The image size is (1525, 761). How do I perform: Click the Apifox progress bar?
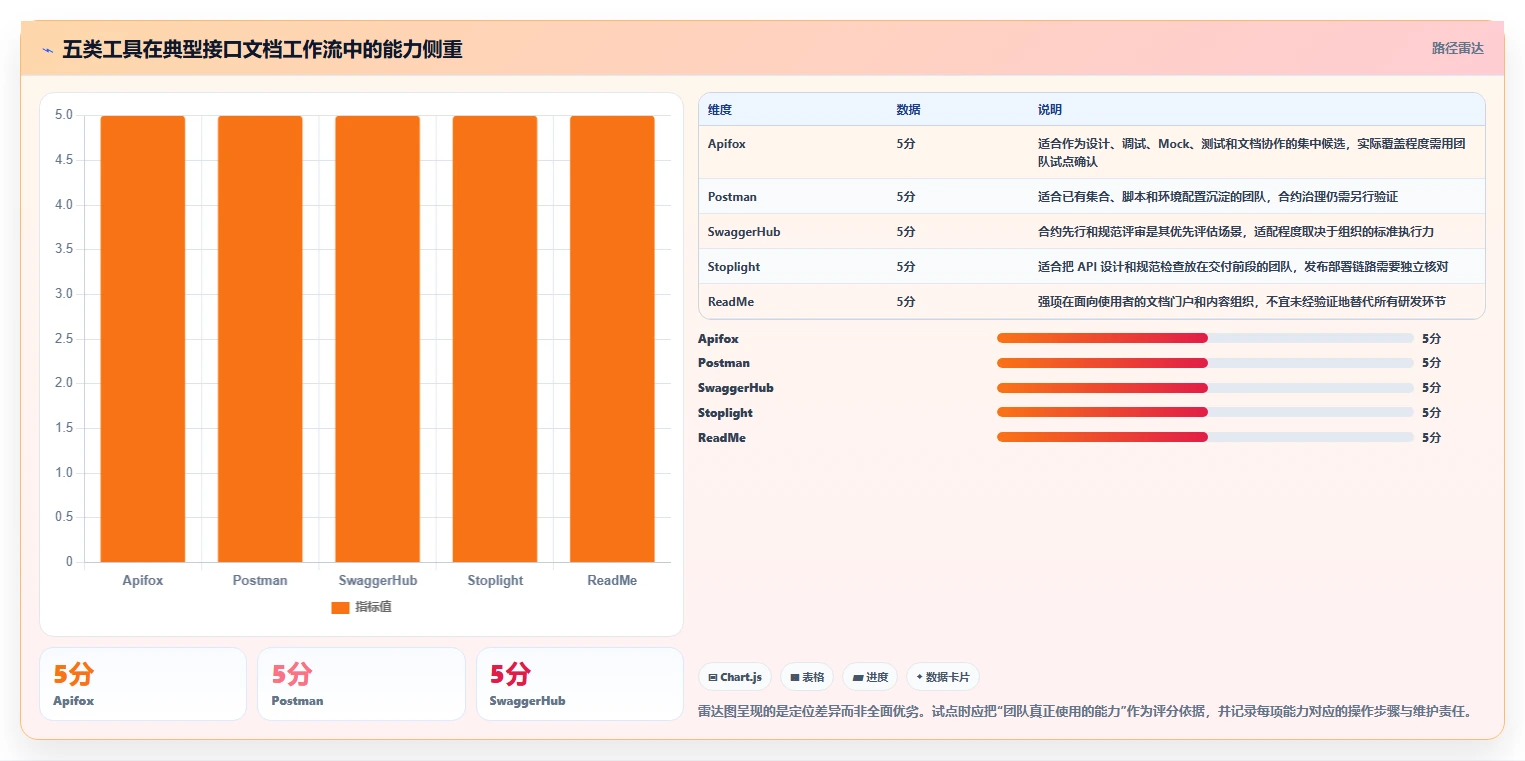coord(1205,339)
